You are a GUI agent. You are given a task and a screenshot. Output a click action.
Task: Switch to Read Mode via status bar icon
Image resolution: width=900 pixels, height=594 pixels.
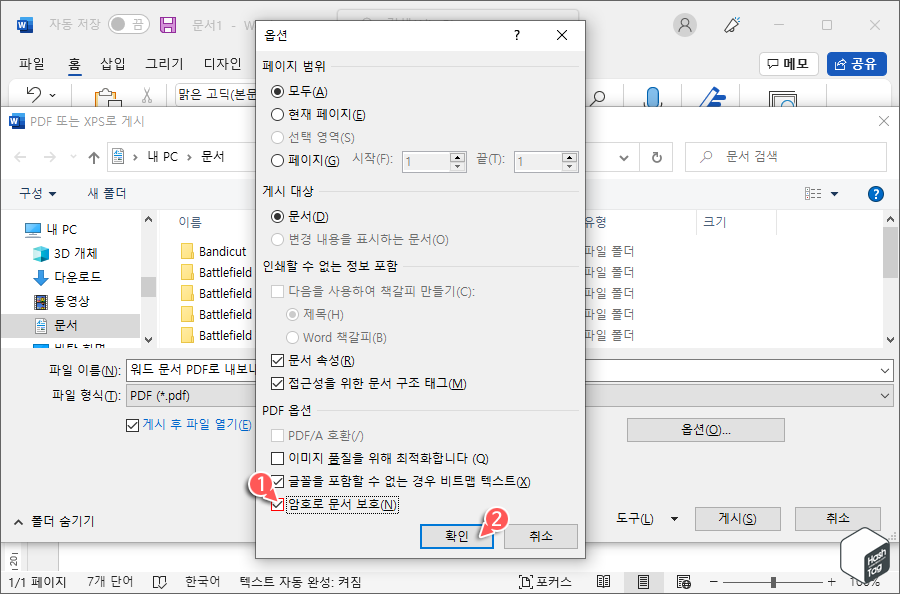(603, 581)
